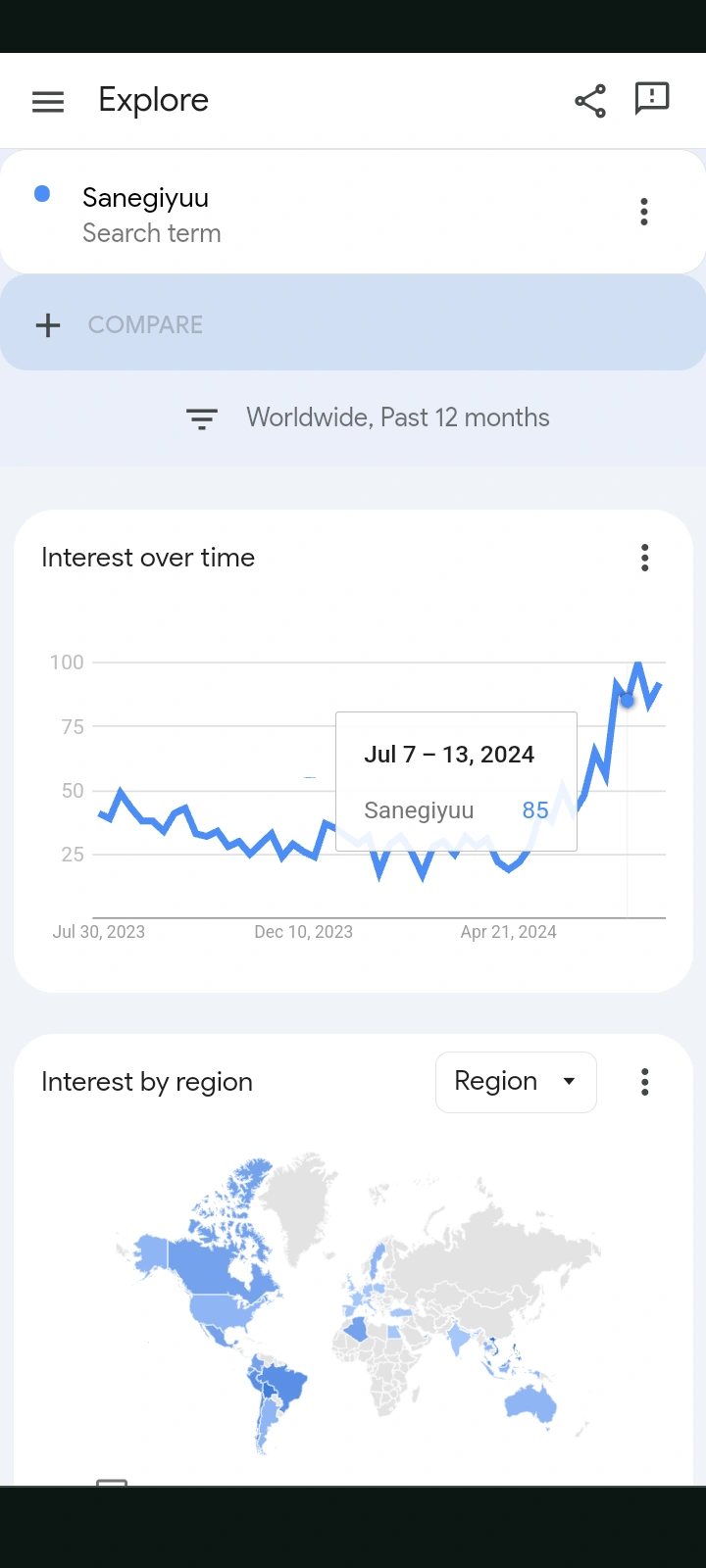Image resolution: width=706 pixels, height=1568 pixels.
Task: Open Interest by region options menu
Action: coord(644,1082)
